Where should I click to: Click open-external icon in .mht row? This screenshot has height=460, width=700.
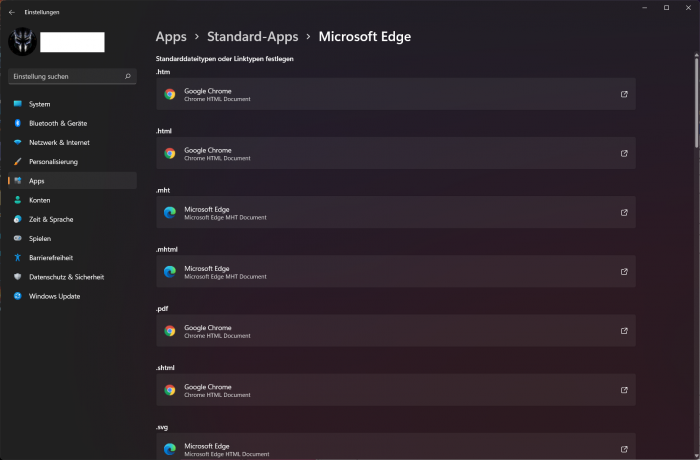(624, 213)
